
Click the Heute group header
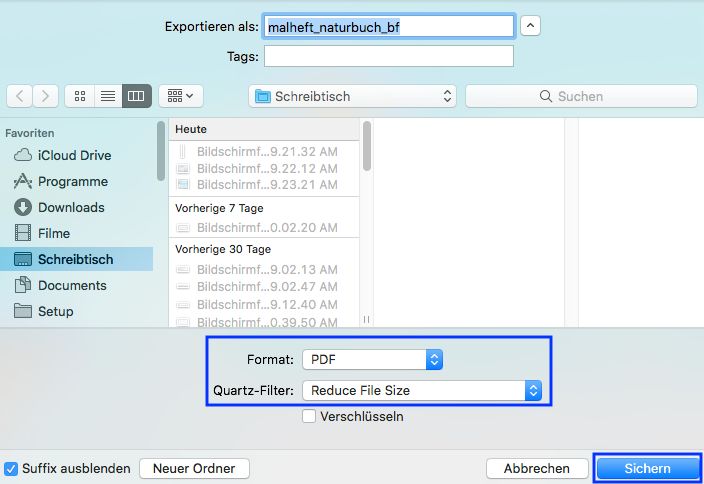coord(264,129)
